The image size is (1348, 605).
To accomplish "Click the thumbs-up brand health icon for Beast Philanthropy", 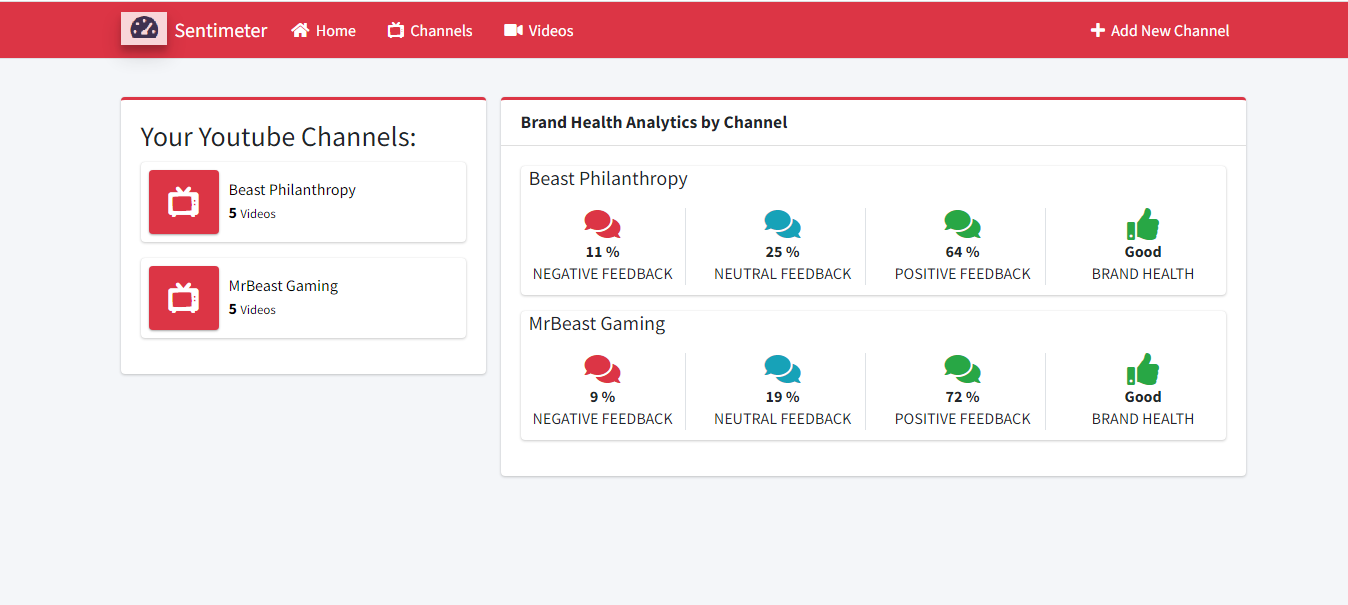I will [1142, 224].
